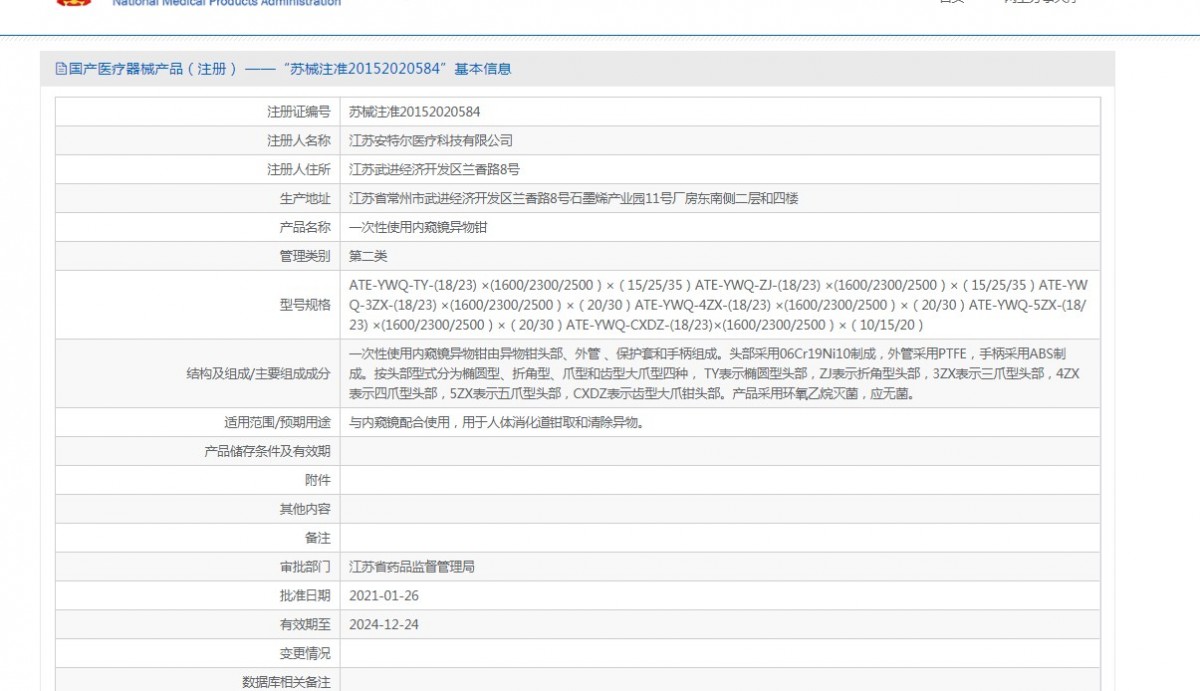
Task: Click the 苏械注准20152020584 value in the table
Action: coord(414,112)
